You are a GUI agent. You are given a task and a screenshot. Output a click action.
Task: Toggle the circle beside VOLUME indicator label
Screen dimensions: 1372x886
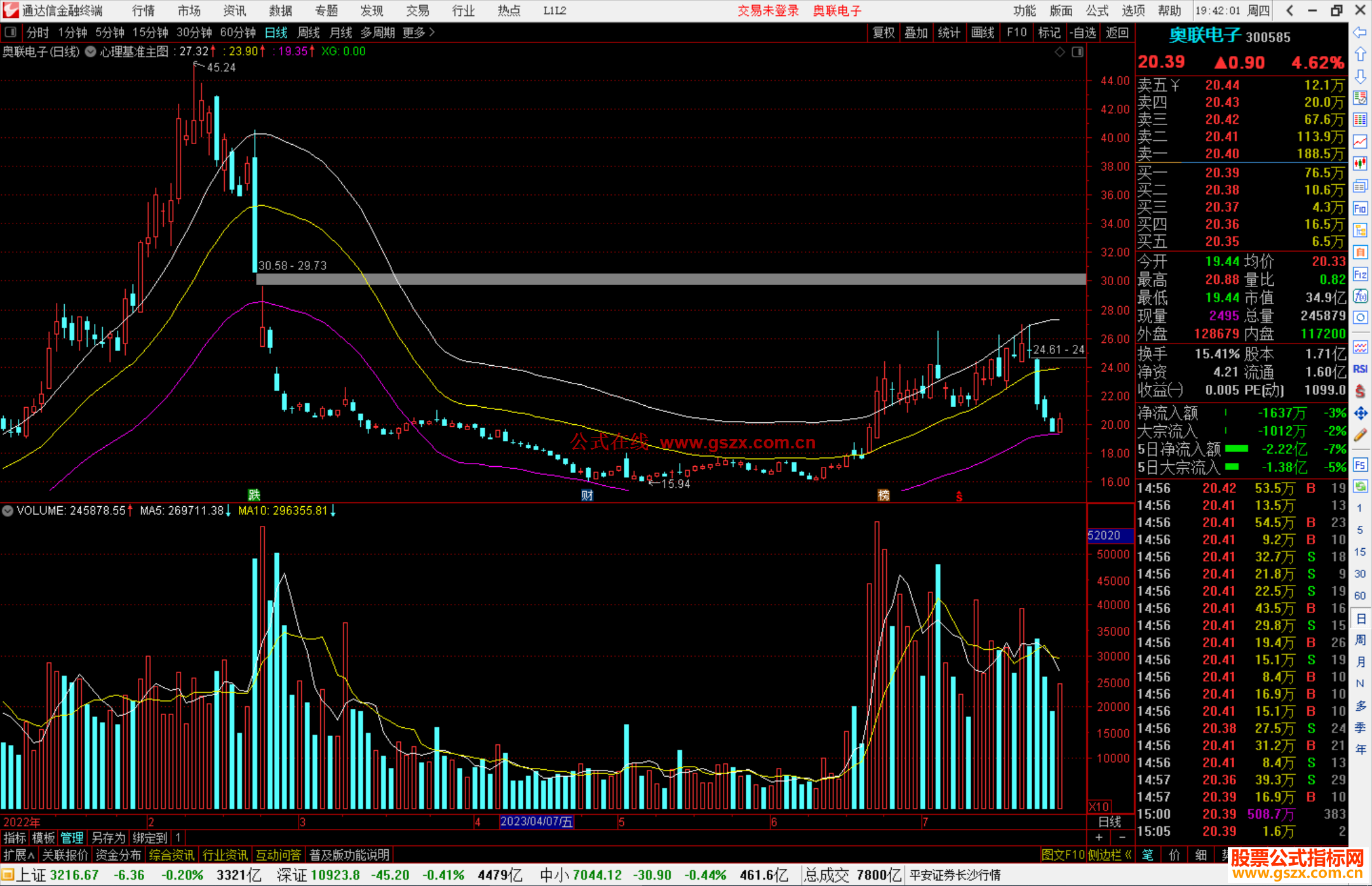pyautogui.click(x=8, y=511)
